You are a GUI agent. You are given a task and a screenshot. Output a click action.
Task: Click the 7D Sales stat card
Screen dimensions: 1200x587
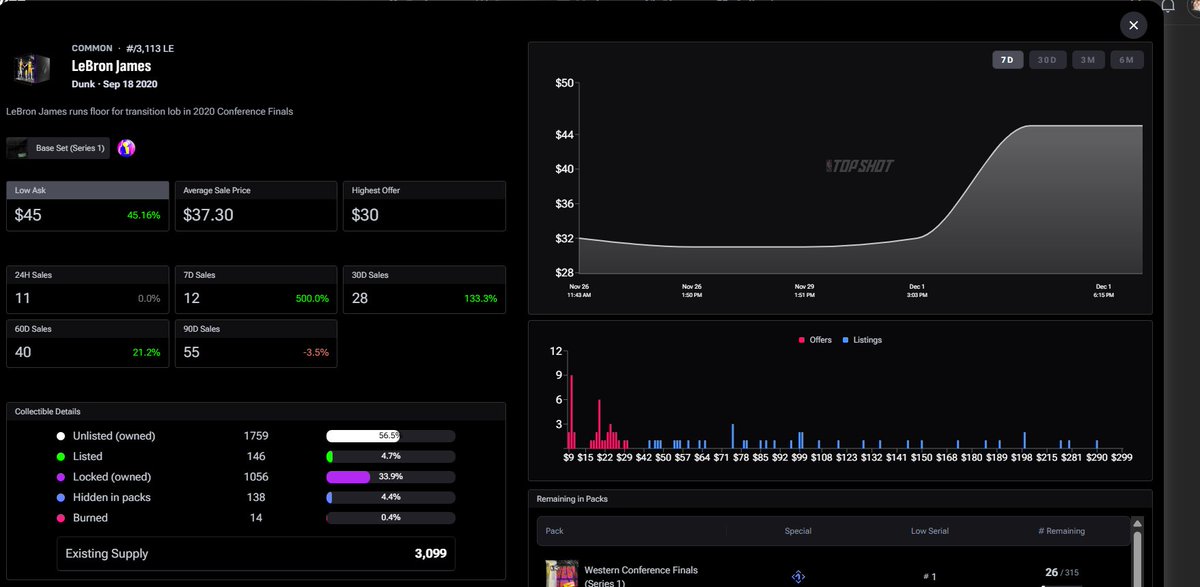coord(255,290)
